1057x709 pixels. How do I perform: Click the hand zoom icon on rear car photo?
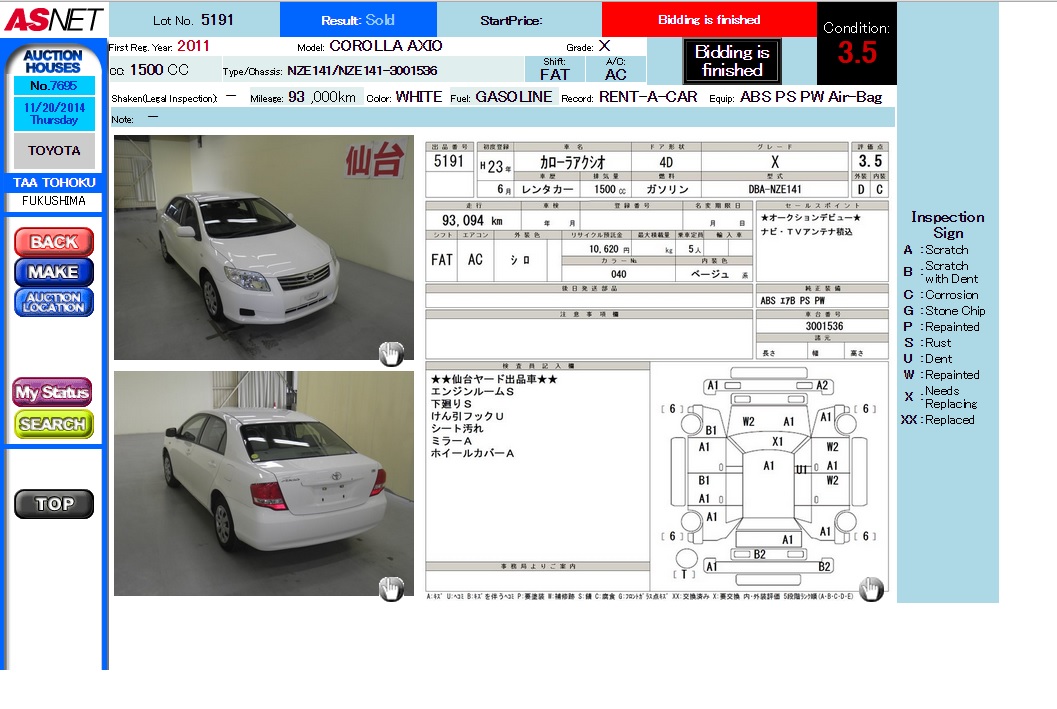coord(391,589)
